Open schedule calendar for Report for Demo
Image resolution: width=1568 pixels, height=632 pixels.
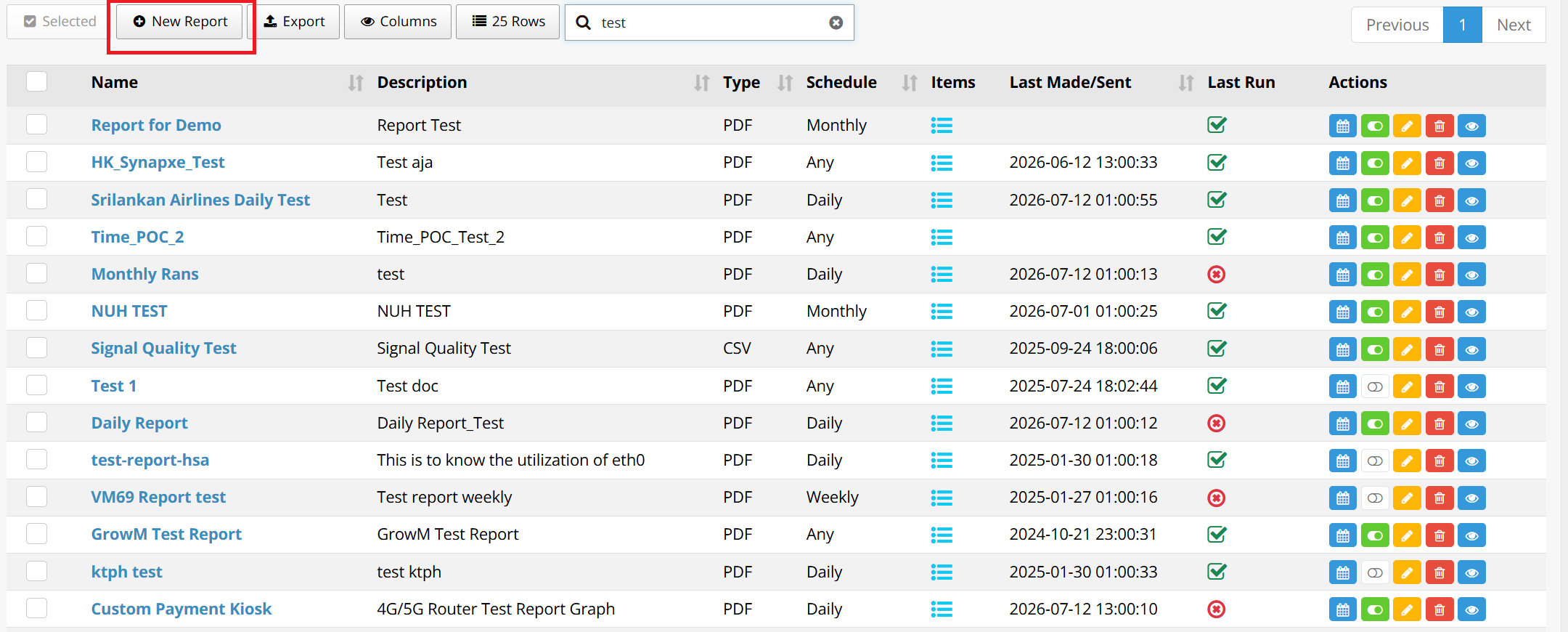[x=1343, y=126]
